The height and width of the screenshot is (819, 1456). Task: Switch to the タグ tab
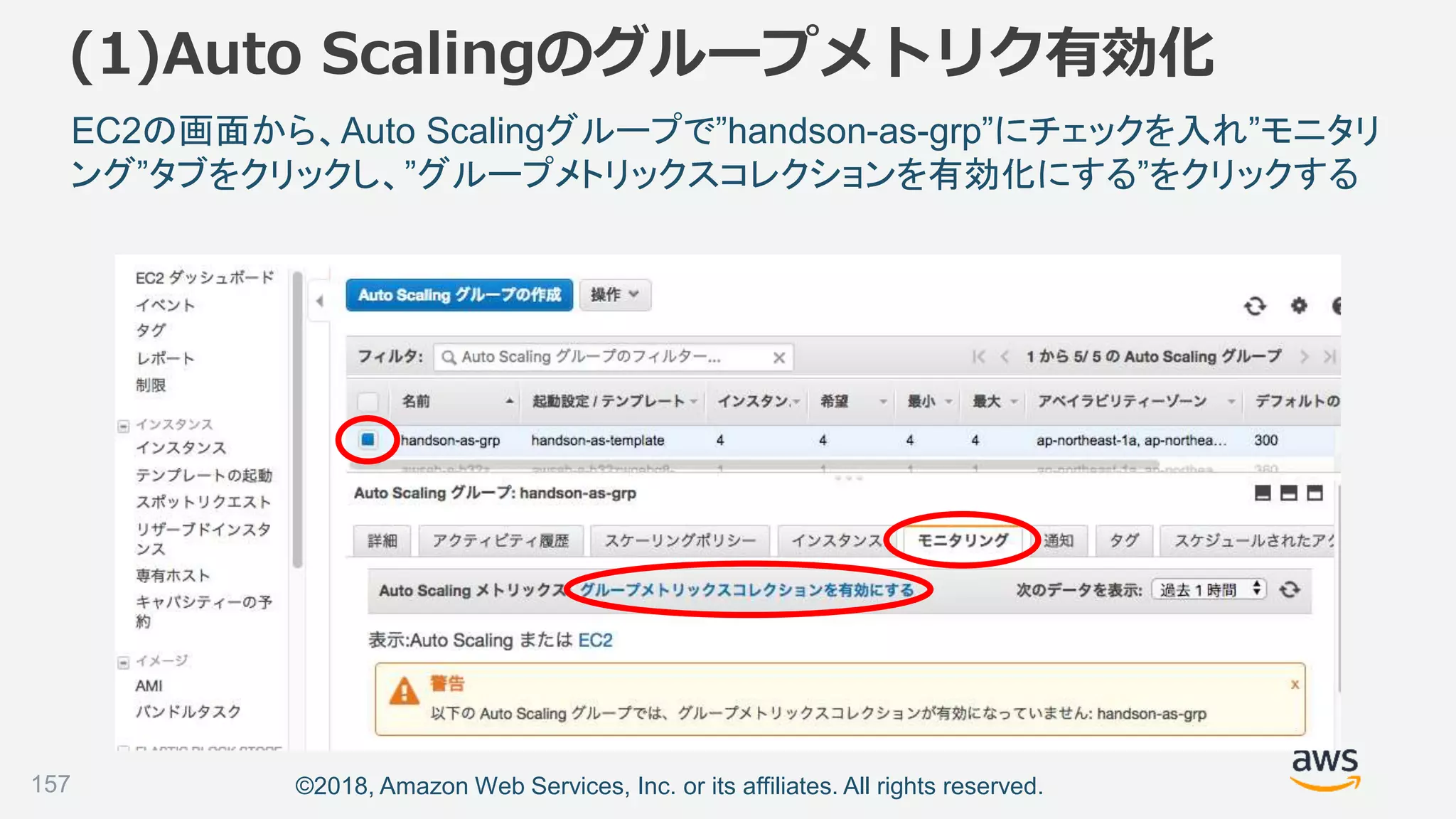1125,541
